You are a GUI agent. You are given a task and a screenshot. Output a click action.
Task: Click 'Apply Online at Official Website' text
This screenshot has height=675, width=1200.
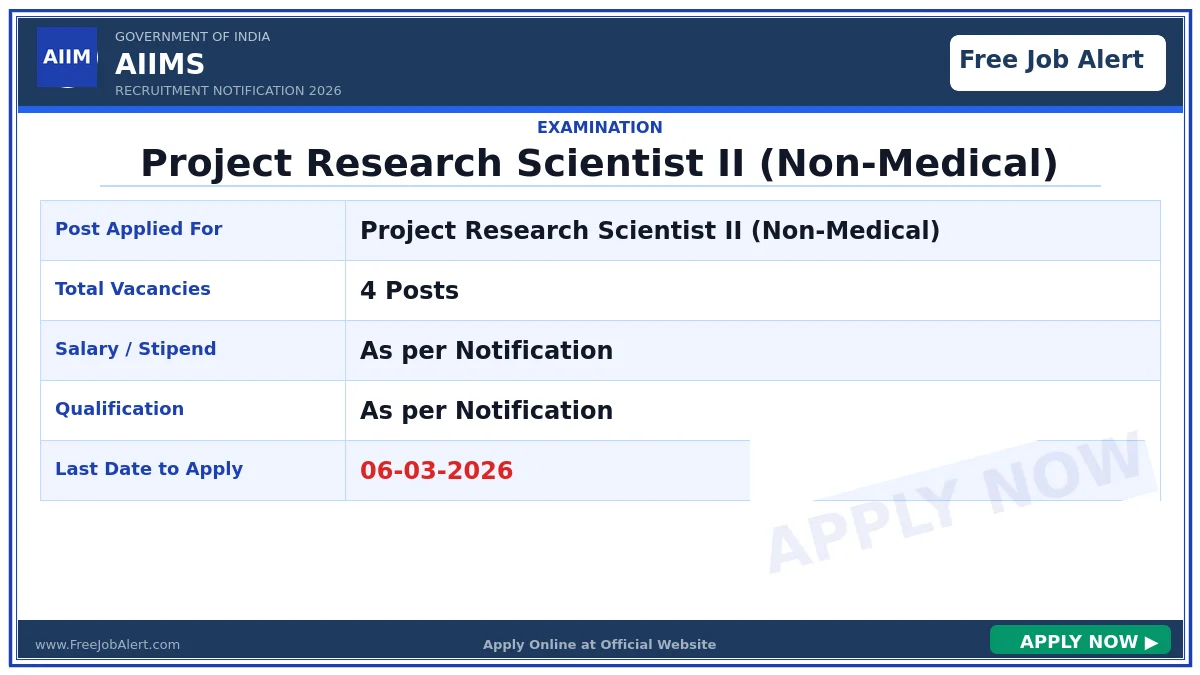tap(599, 645)
